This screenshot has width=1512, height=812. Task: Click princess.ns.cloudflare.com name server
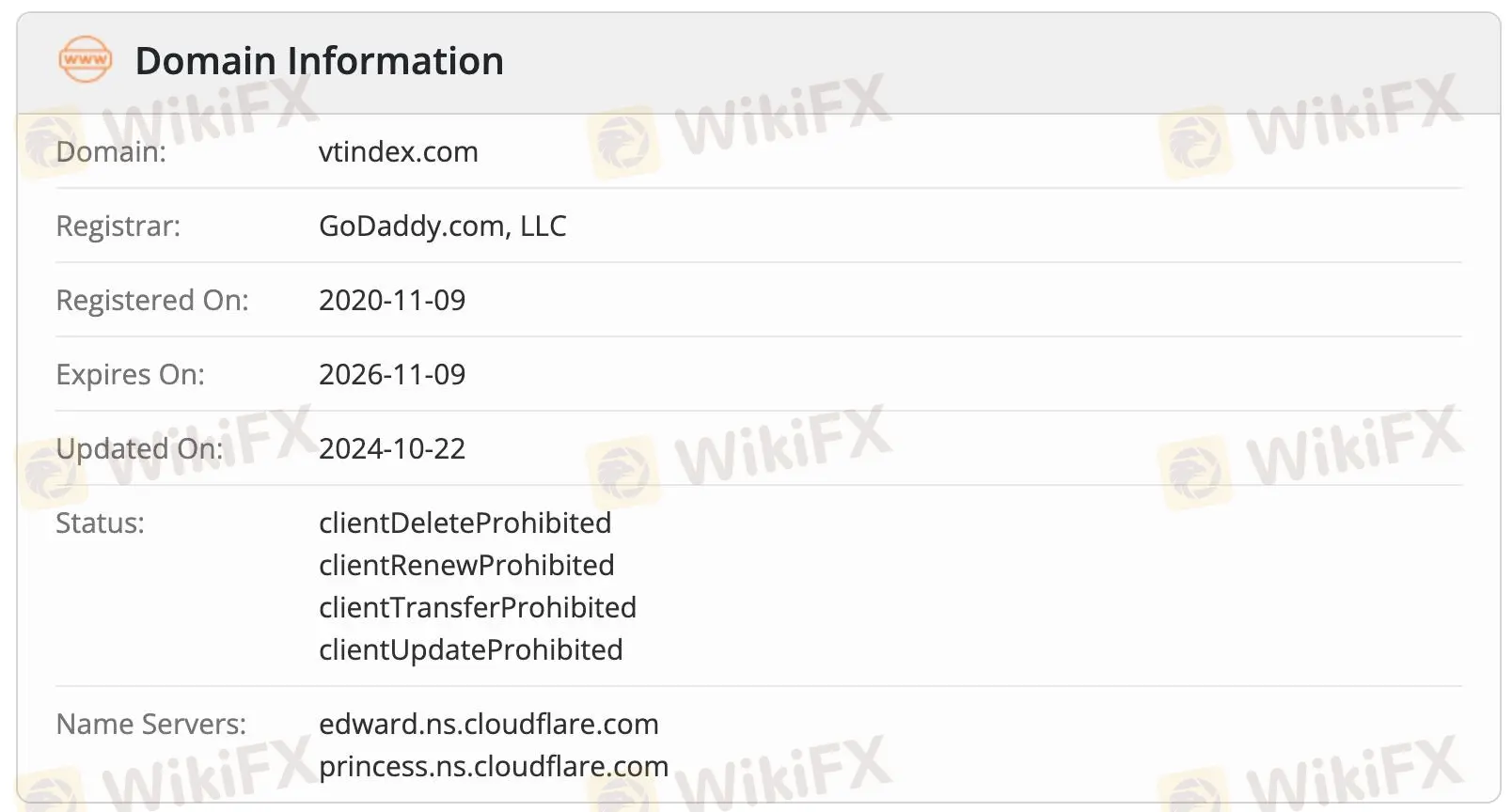click(x=494, y=766)
